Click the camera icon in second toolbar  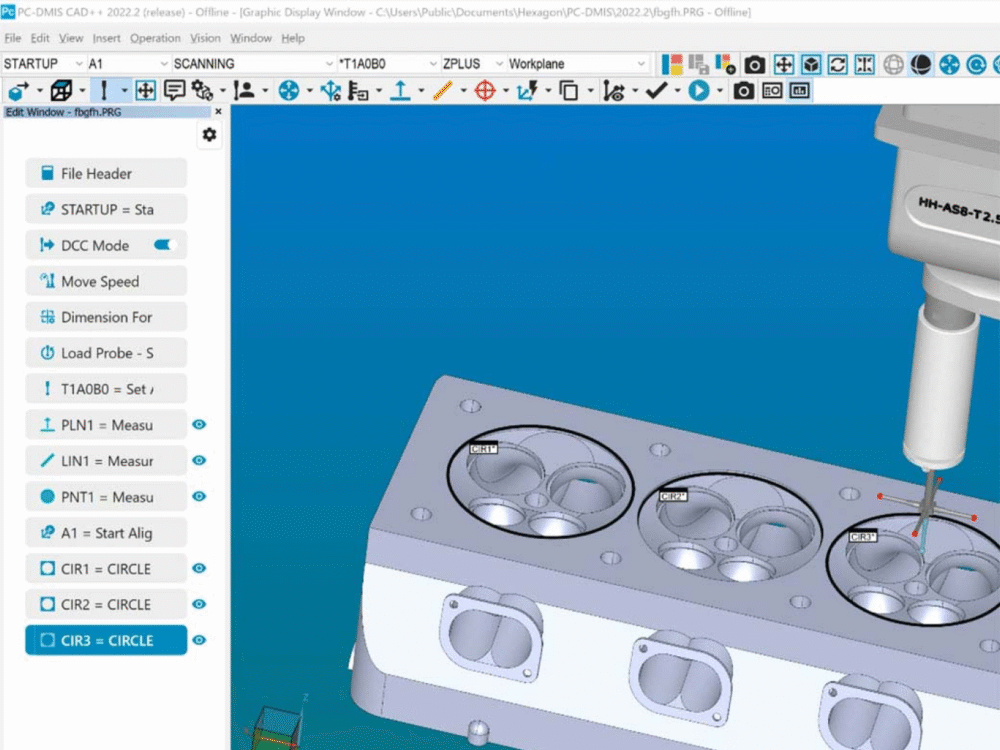[x=743, y=91]
